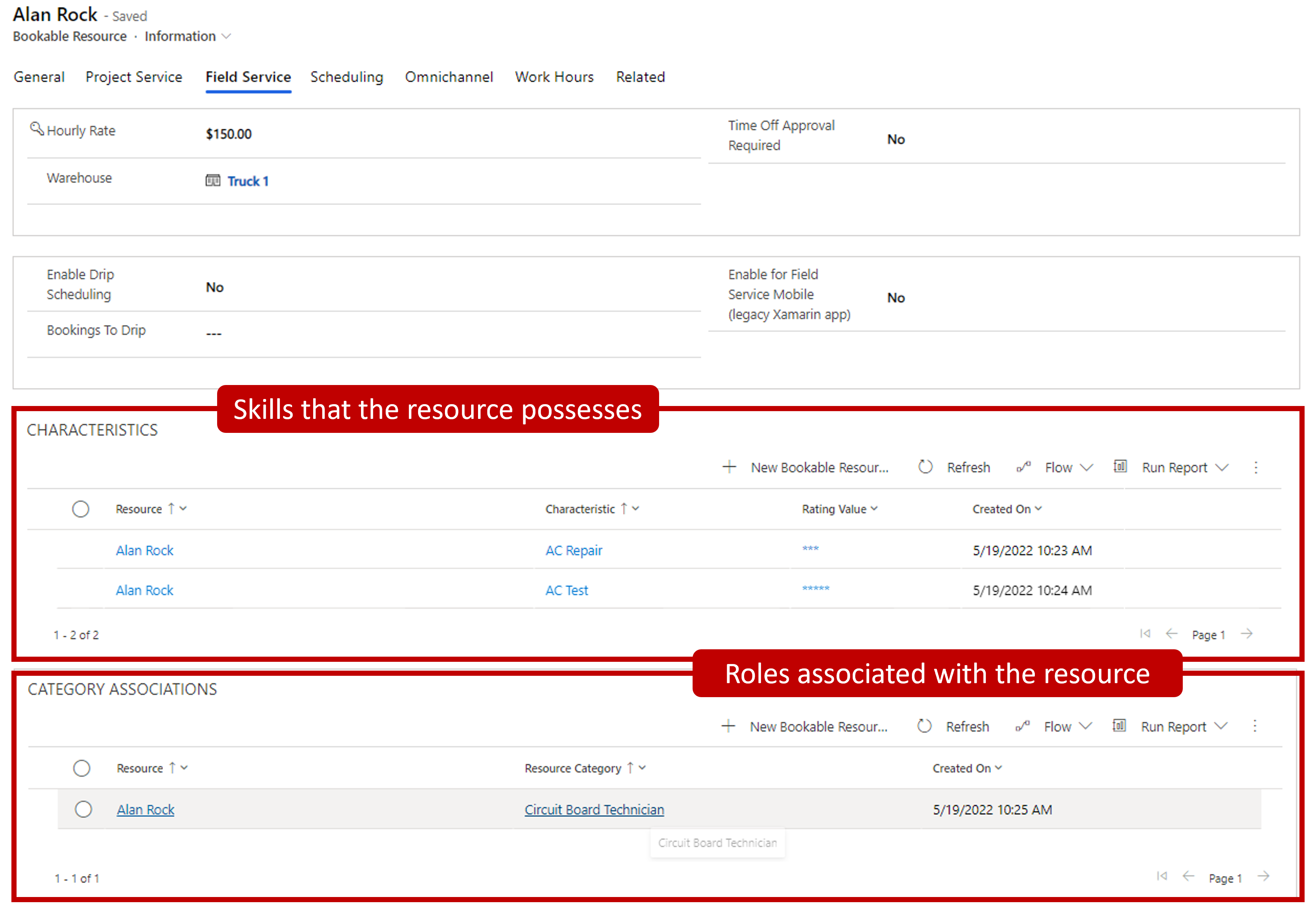Viewport: 1316px width, 911px height.
Task: Expand Flow menu in Characteristics
Action: tap(1087, 467)
